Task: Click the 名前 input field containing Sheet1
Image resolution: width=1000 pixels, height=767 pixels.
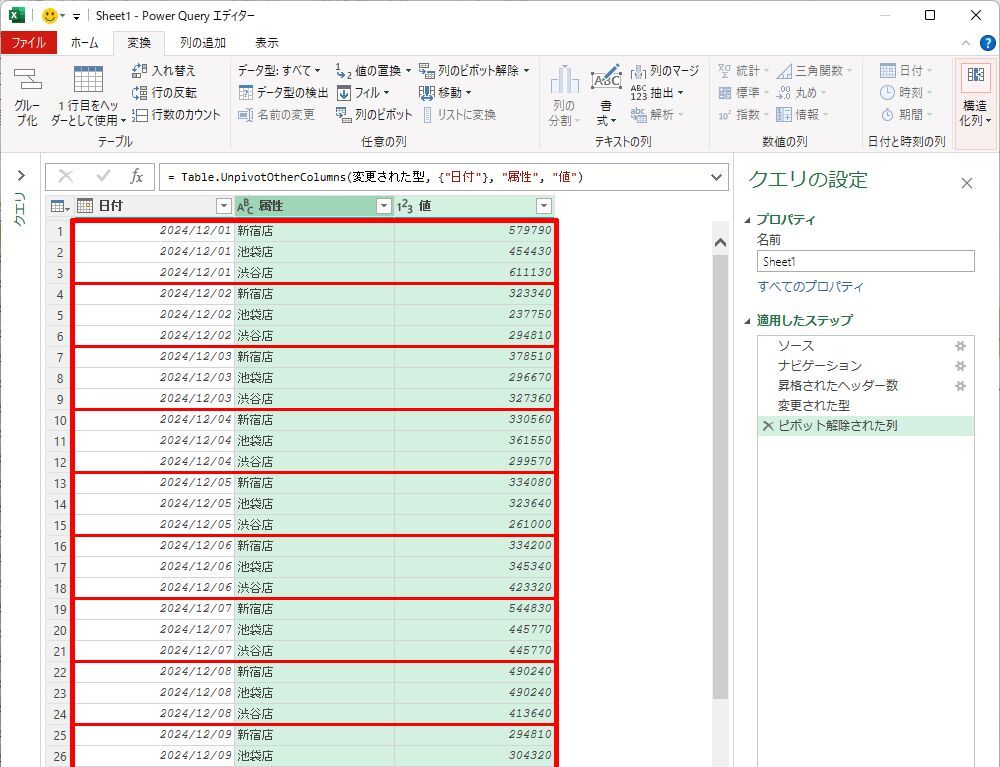Action: pyautogui.click(x=865, y=261)
